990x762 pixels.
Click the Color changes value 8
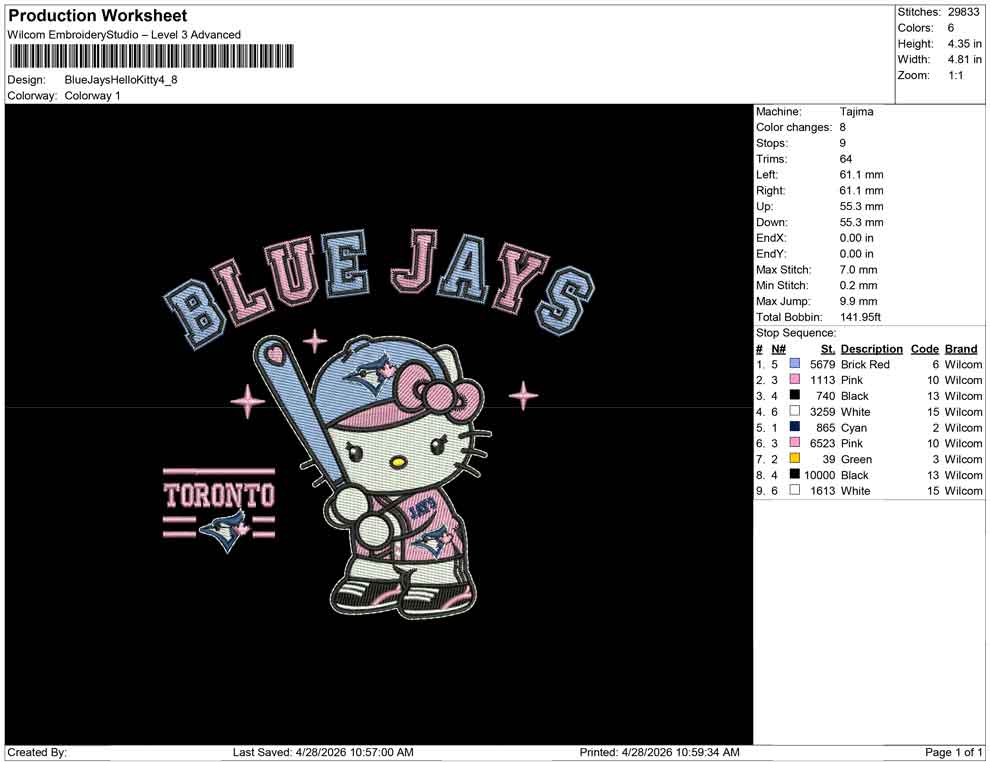tap(842, 128)
